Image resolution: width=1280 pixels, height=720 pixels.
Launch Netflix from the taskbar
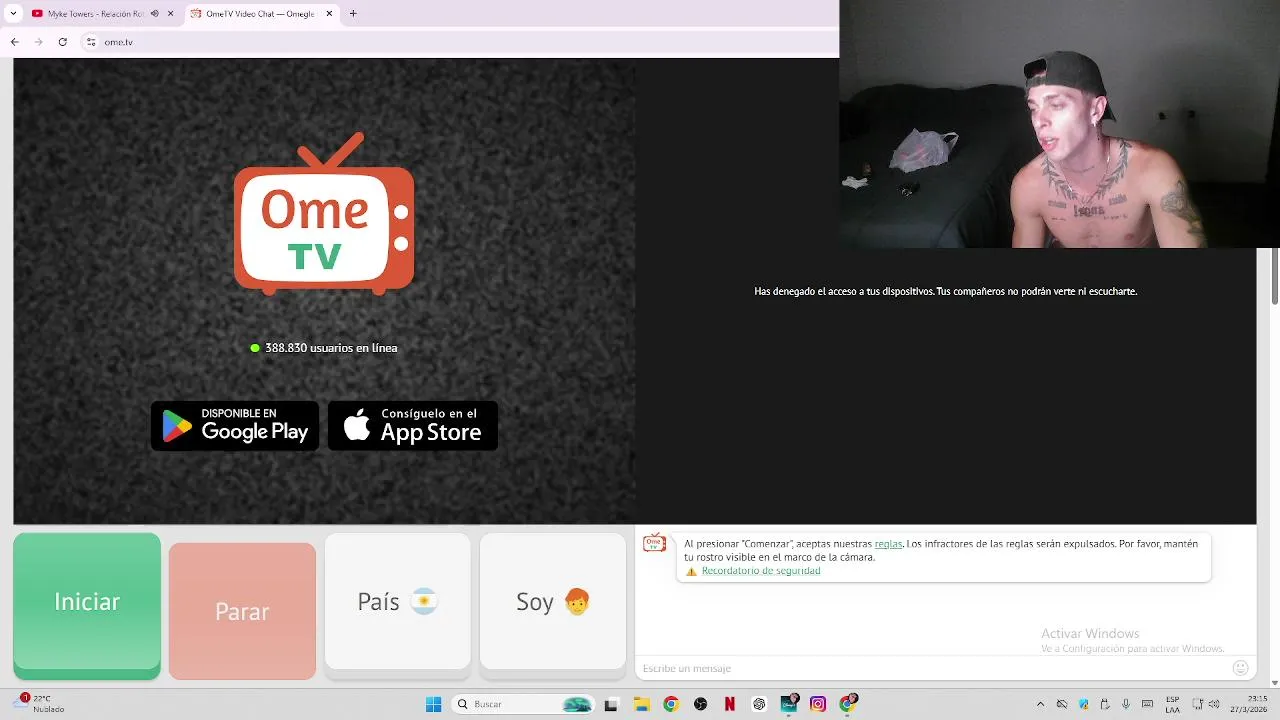coord(730,704)
